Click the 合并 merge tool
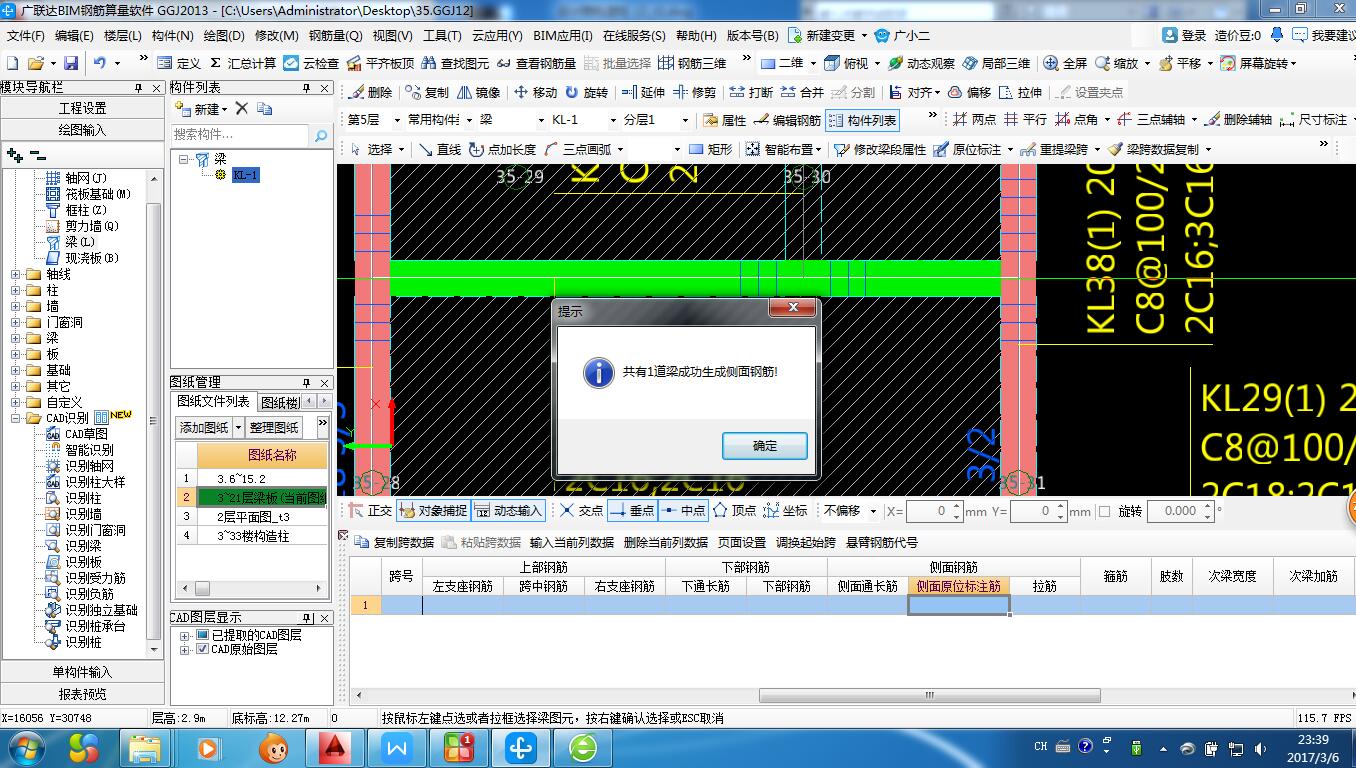The height and width of the screenshot is (768, 1356). tap(803, 92)
